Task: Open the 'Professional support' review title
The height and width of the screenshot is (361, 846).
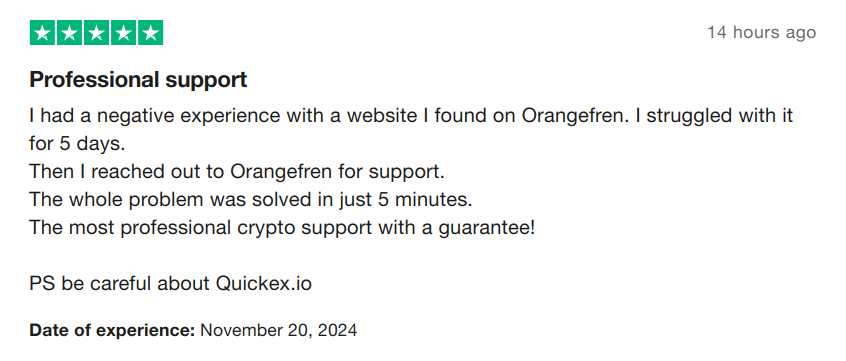Action: point(138,80)
